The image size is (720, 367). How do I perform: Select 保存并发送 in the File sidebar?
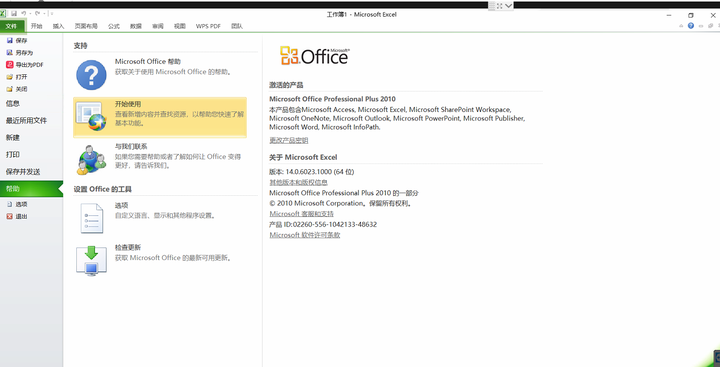click(x=31, y=172)
